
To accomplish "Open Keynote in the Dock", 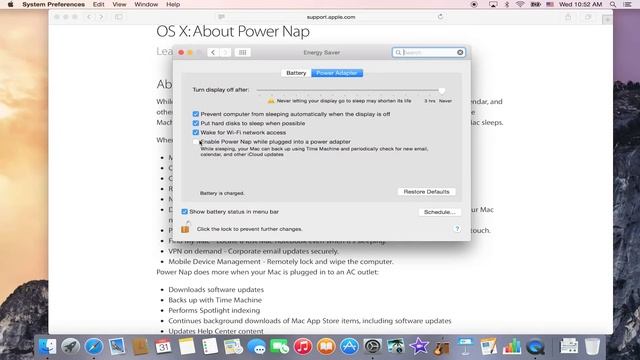I will 465,347.
